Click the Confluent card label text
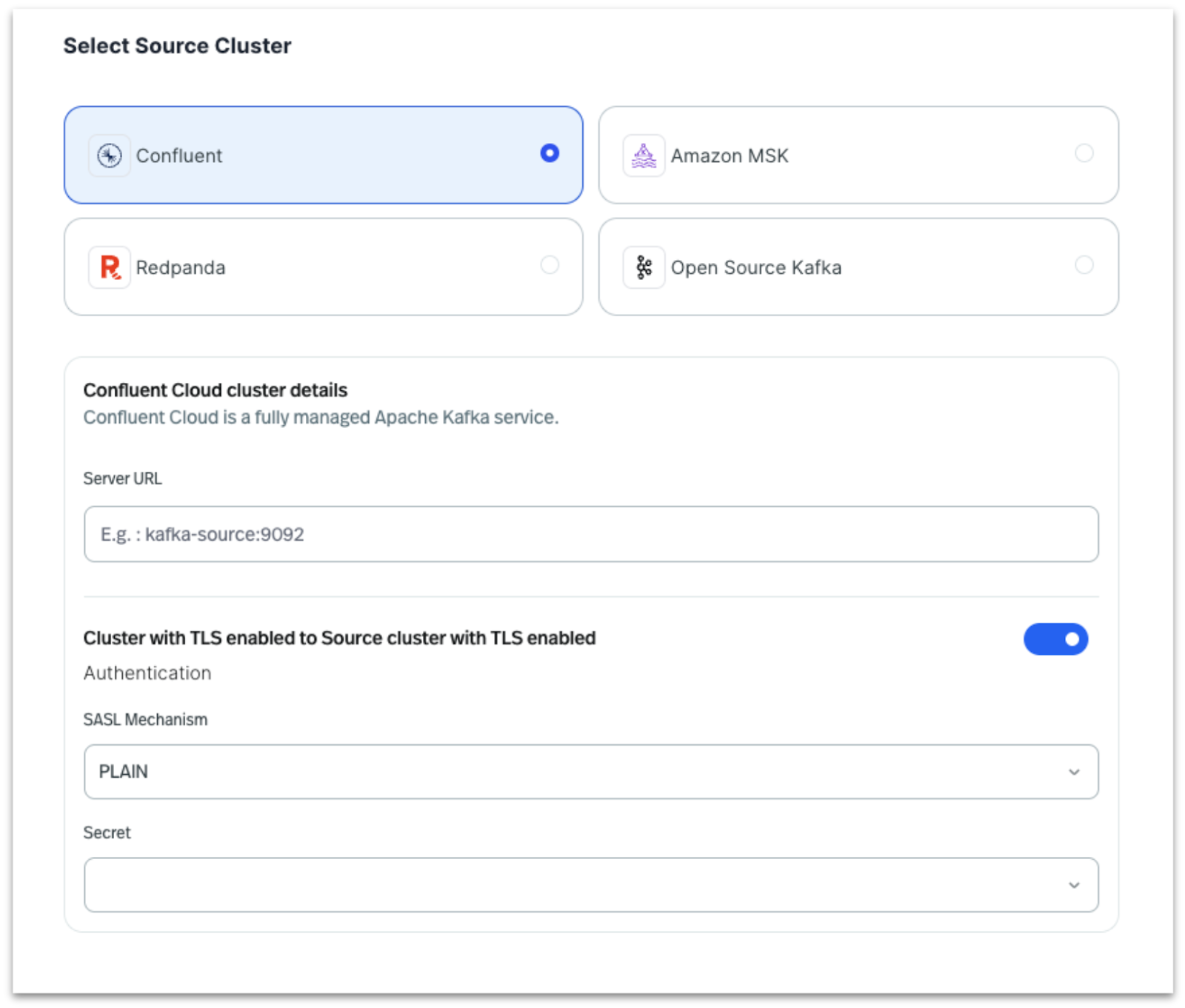The width and height of the screenshot is (1185, 1008). point(178,156)
